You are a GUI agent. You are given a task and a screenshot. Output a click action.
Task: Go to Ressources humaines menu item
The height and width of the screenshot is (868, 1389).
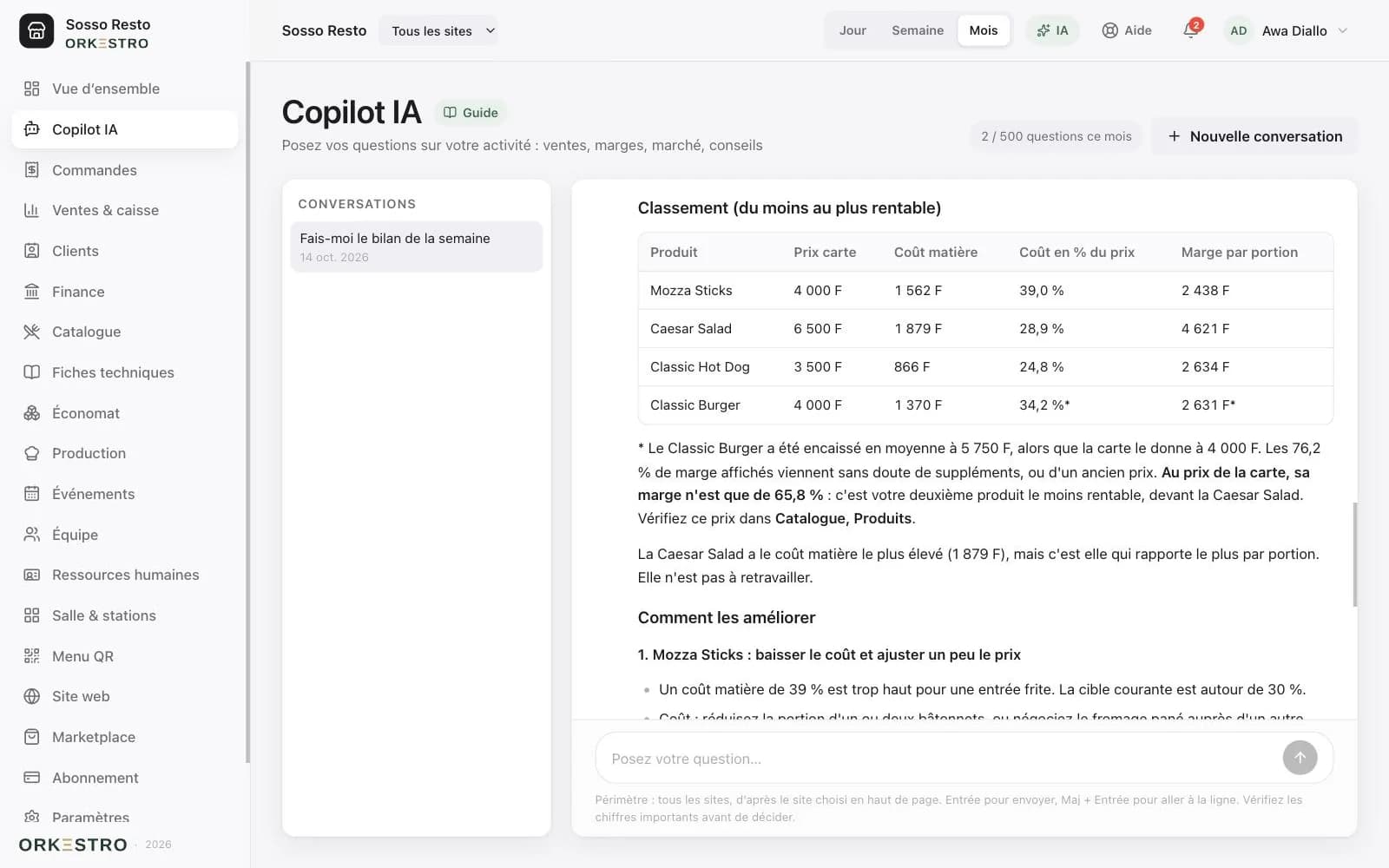click(125, 575)
